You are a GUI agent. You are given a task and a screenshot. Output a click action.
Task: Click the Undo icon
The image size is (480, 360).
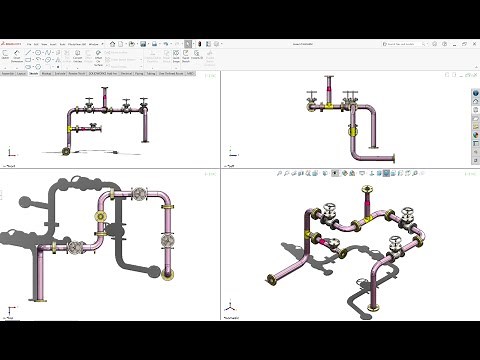(x=166, y=44)
